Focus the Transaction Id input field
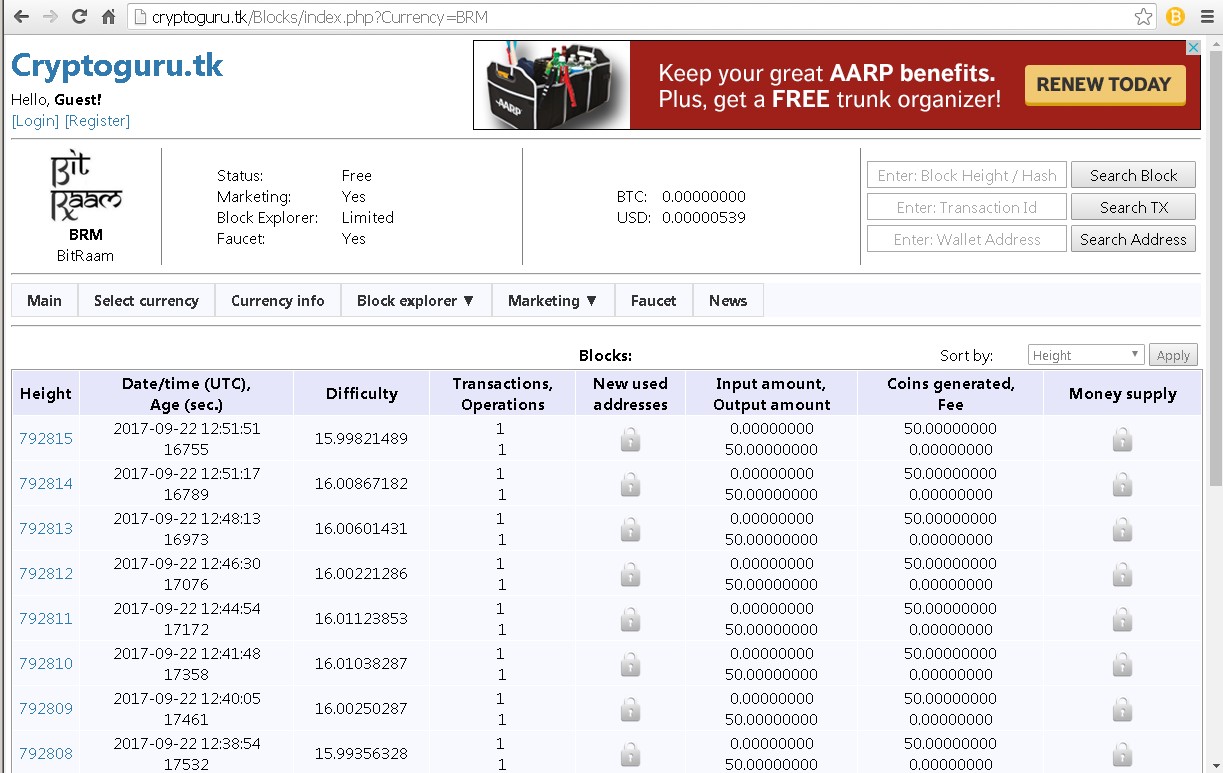Image resolution: width=1223 pixels, height=773 pixels. (x=967, y=207)
